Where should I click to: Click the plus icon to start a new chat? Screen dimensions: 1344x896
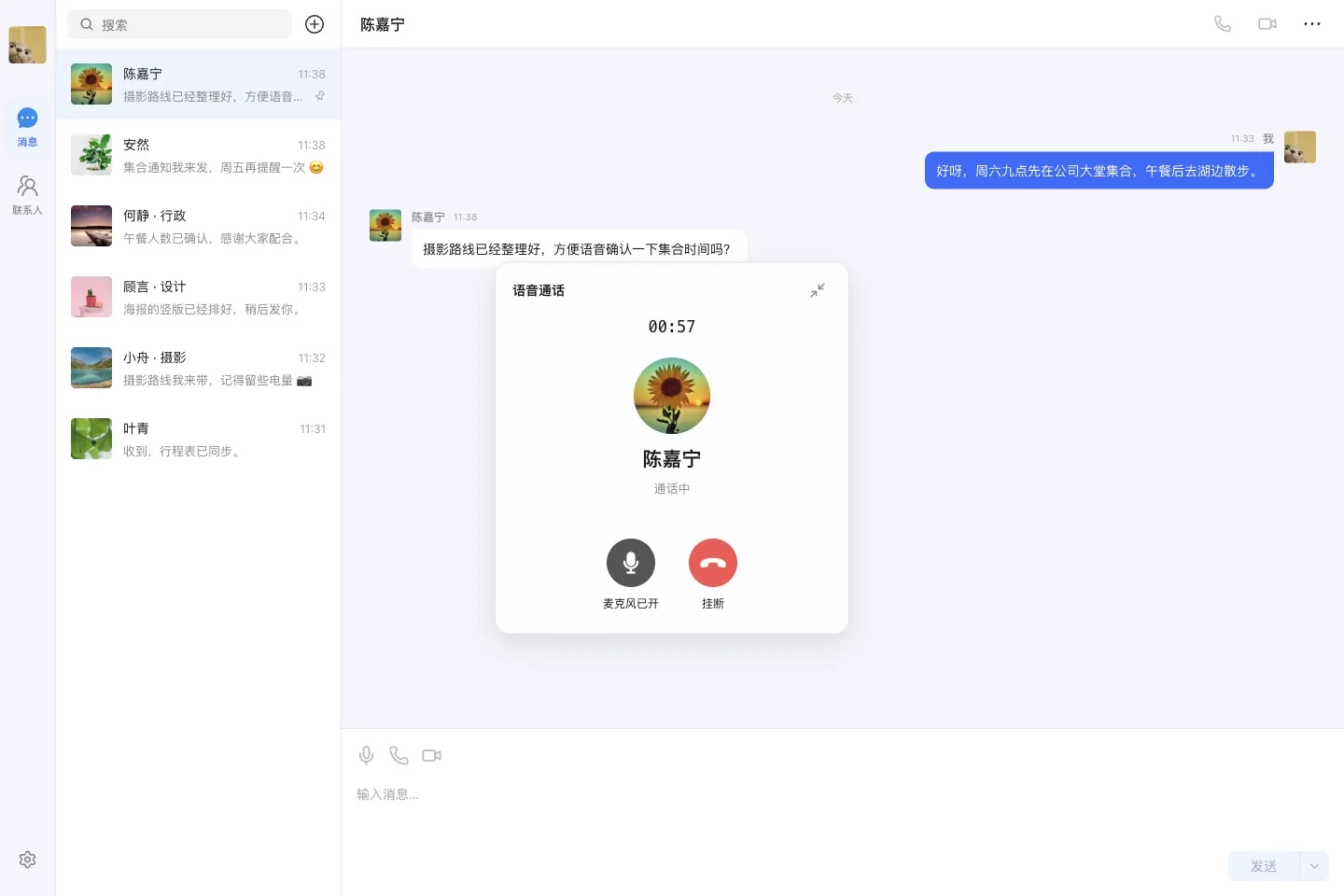click(x=315, y=24)
